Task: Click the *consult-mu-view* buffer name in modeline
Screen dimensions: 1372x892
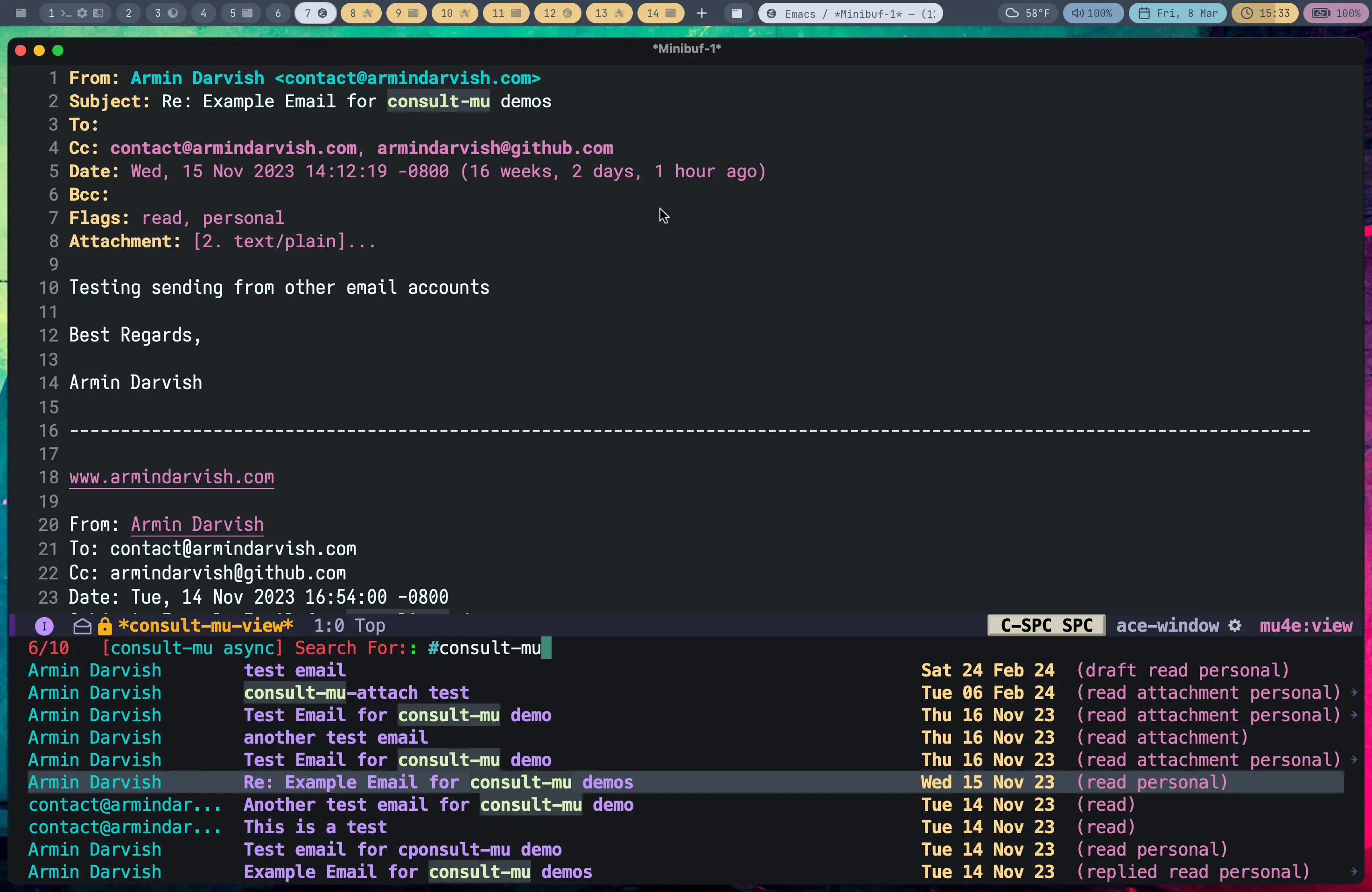Action: [206, 625]
